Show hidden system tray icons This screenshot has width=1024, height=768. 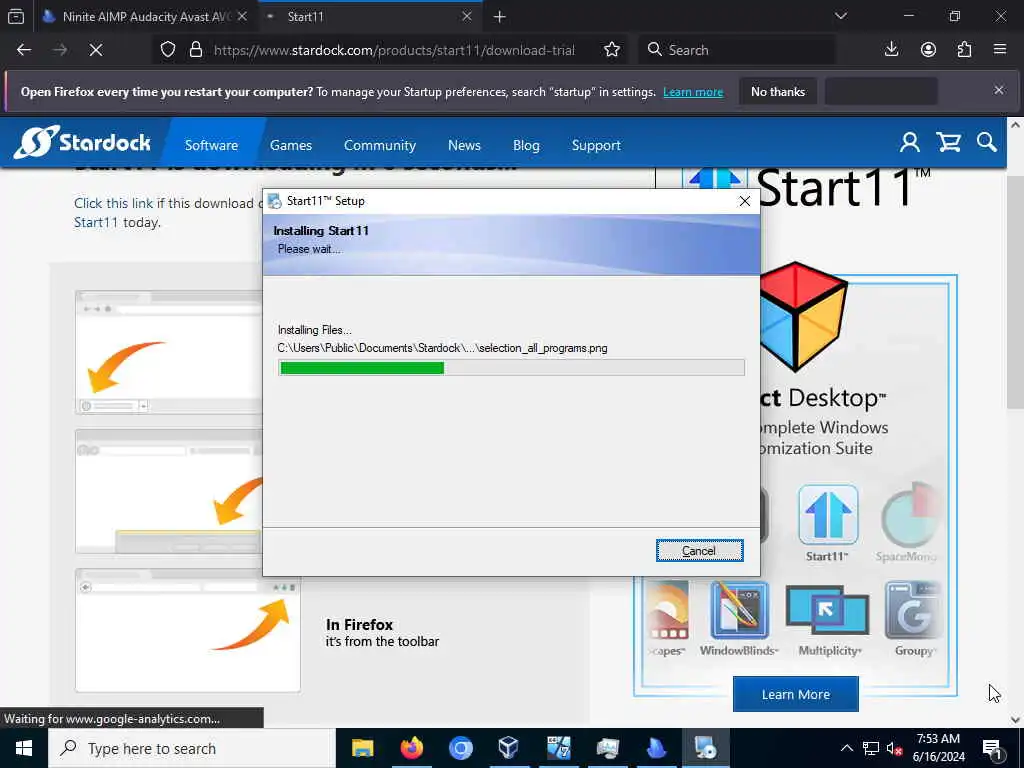(846, 748)
